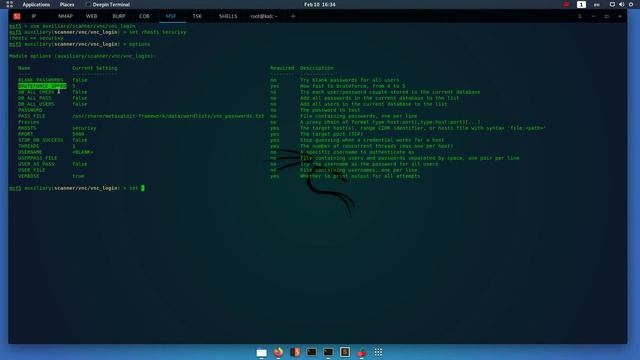Click the DB_ALL_PASS option name
The width and height of the screenshot is (640, 360).
(x=35, y=98)
